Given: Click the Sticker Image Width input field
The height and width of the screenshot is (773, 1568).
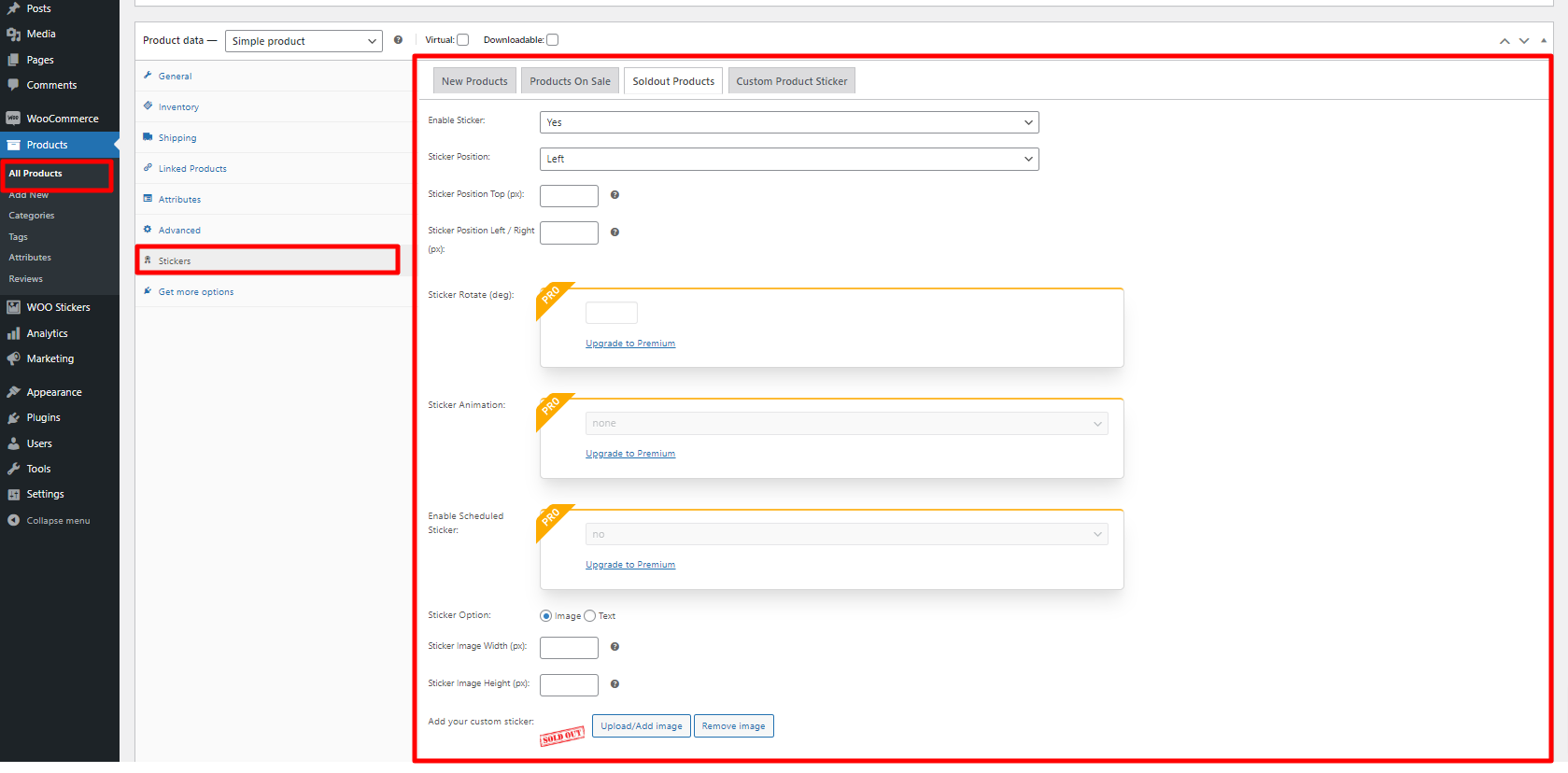Looking at the screenshot, I should pyautogui.click(x=569, y=648).
